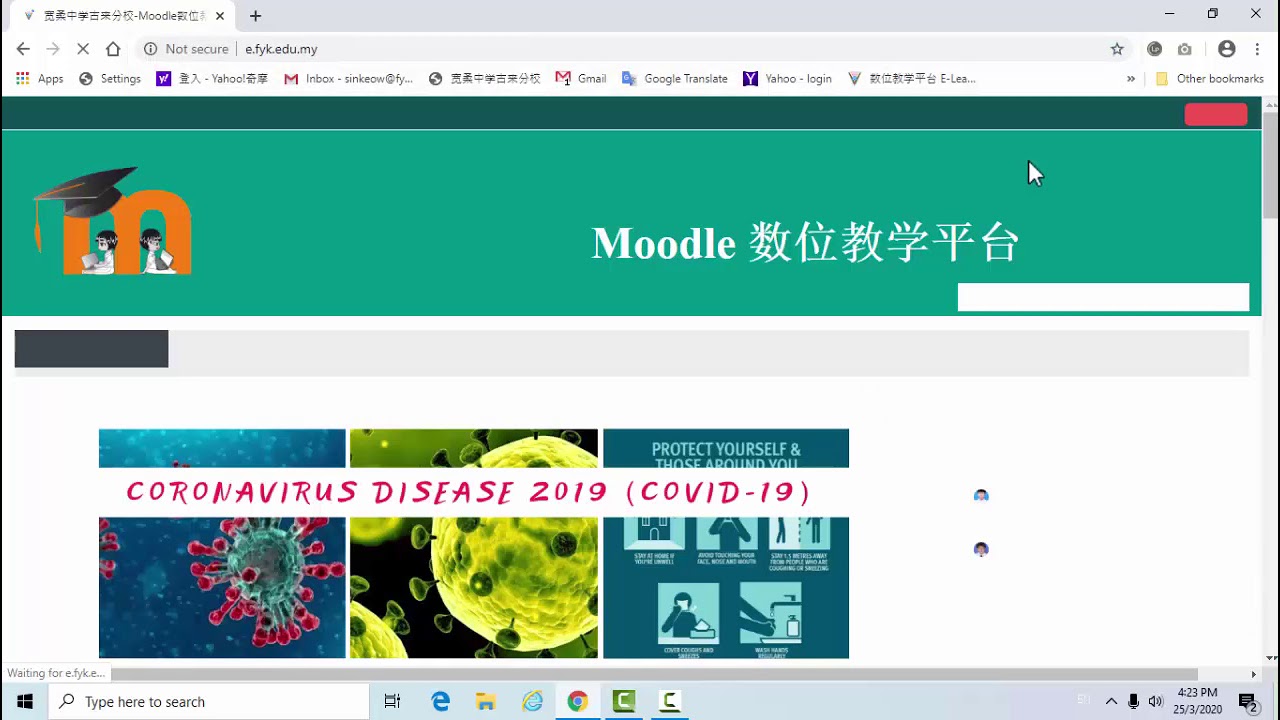Open a new browser tab

255,16
